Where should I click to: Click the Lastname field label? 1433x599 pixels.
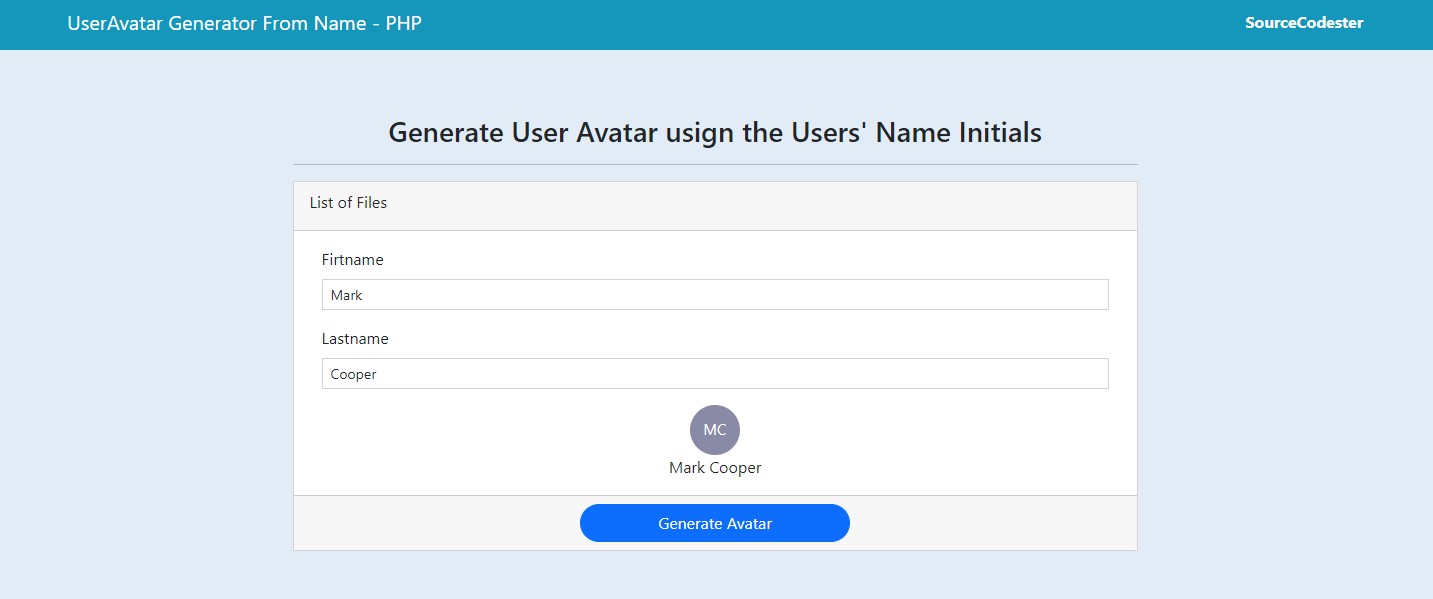[355, 339]
